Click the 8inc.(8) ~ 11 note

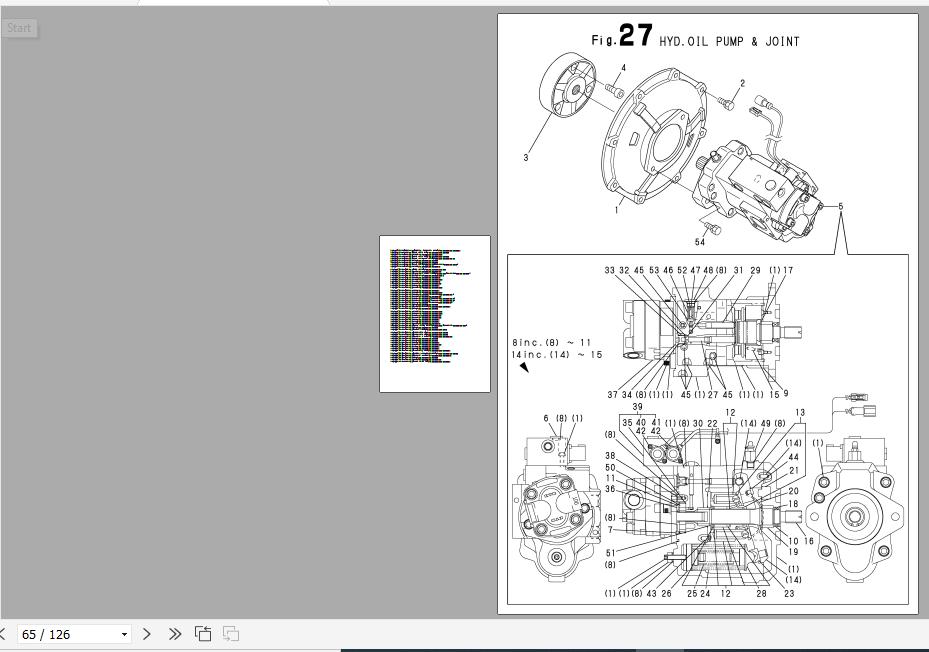click(552, 343)
